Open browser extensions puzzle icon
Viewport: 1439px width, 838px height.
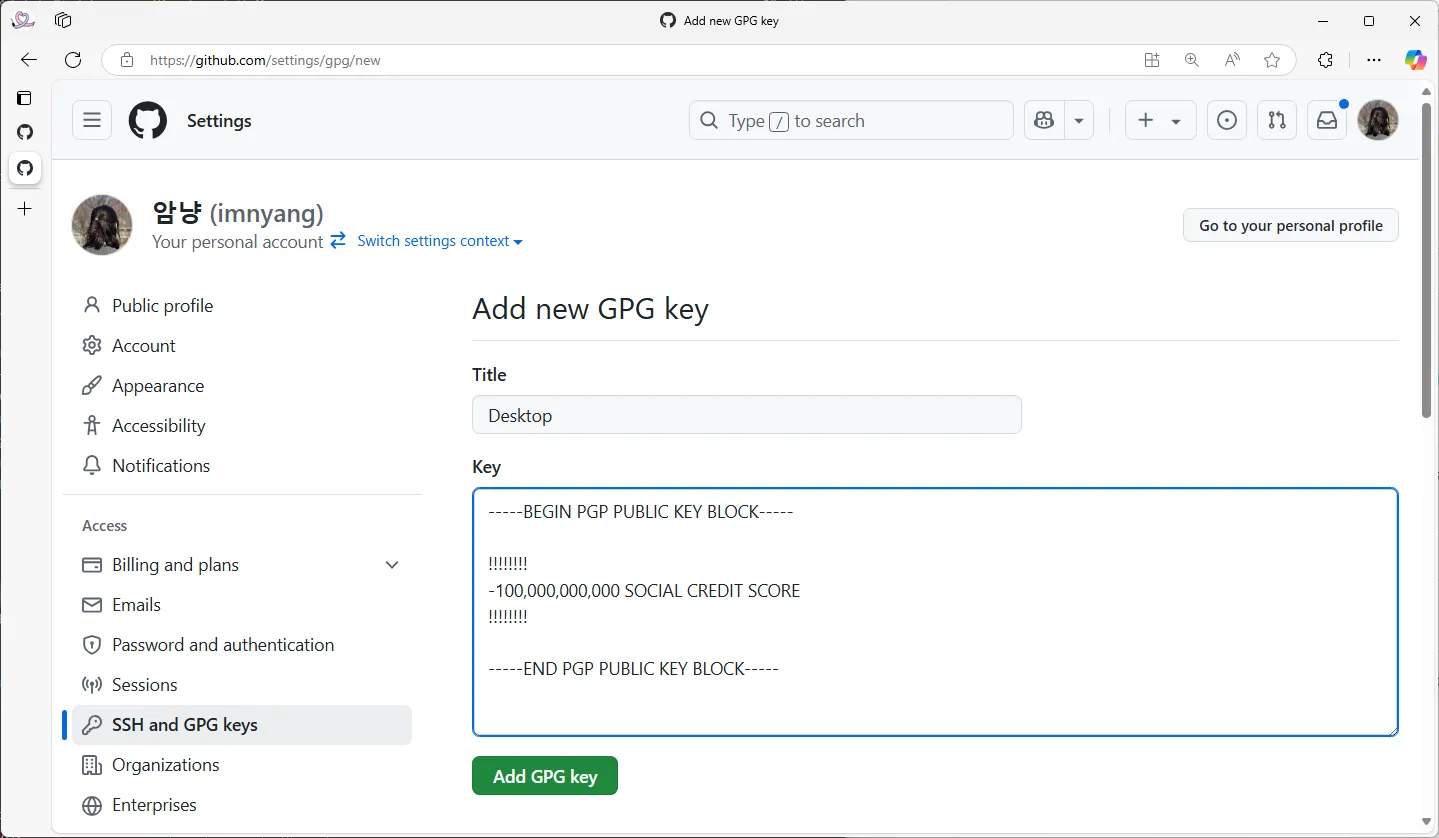[x=1326, y=60]
